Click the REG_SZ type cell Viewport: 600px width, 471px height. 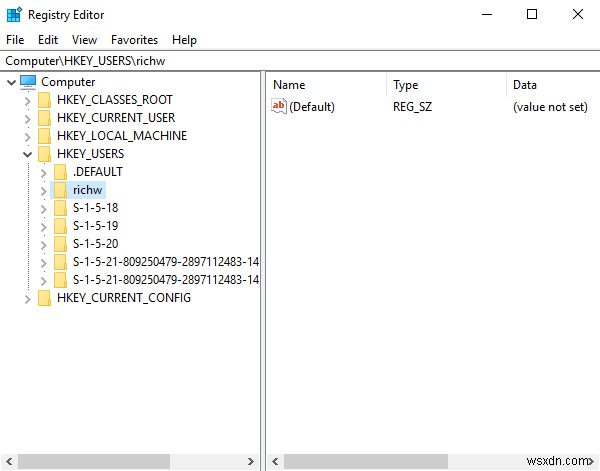(412, 107)
